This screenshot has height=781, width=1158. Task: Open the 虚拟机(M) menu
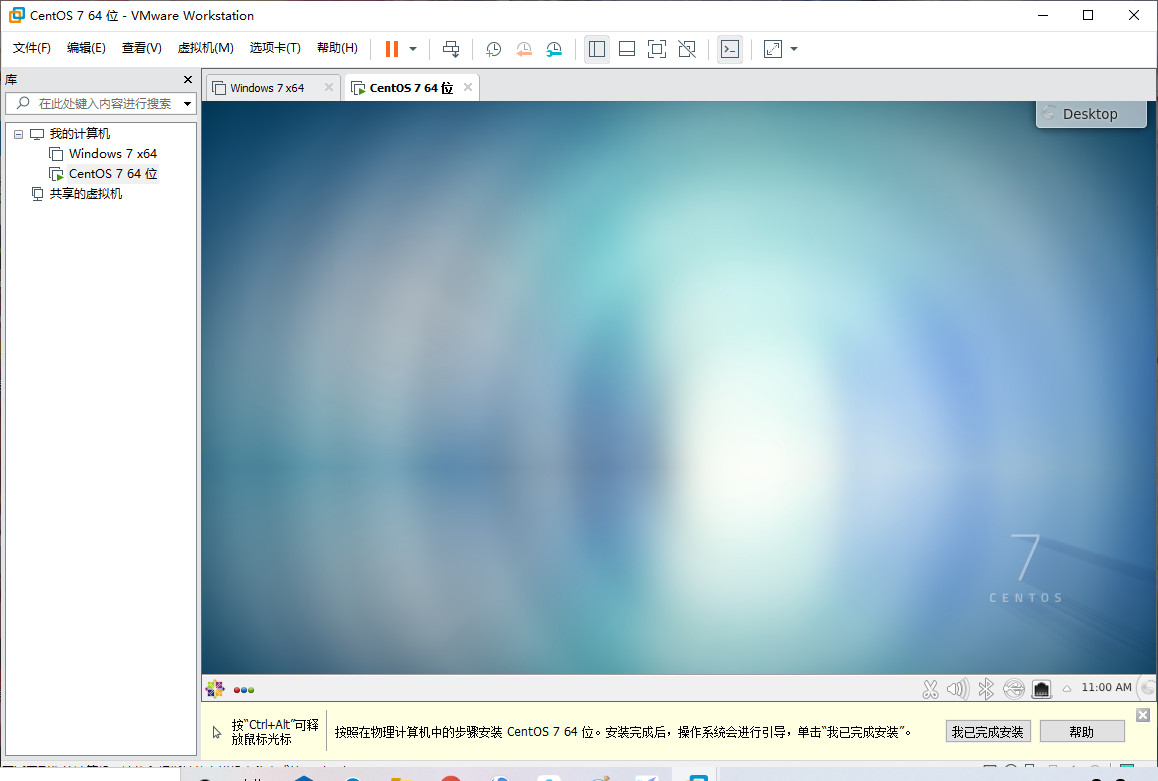pyautogui.click(x=205, y=47)
